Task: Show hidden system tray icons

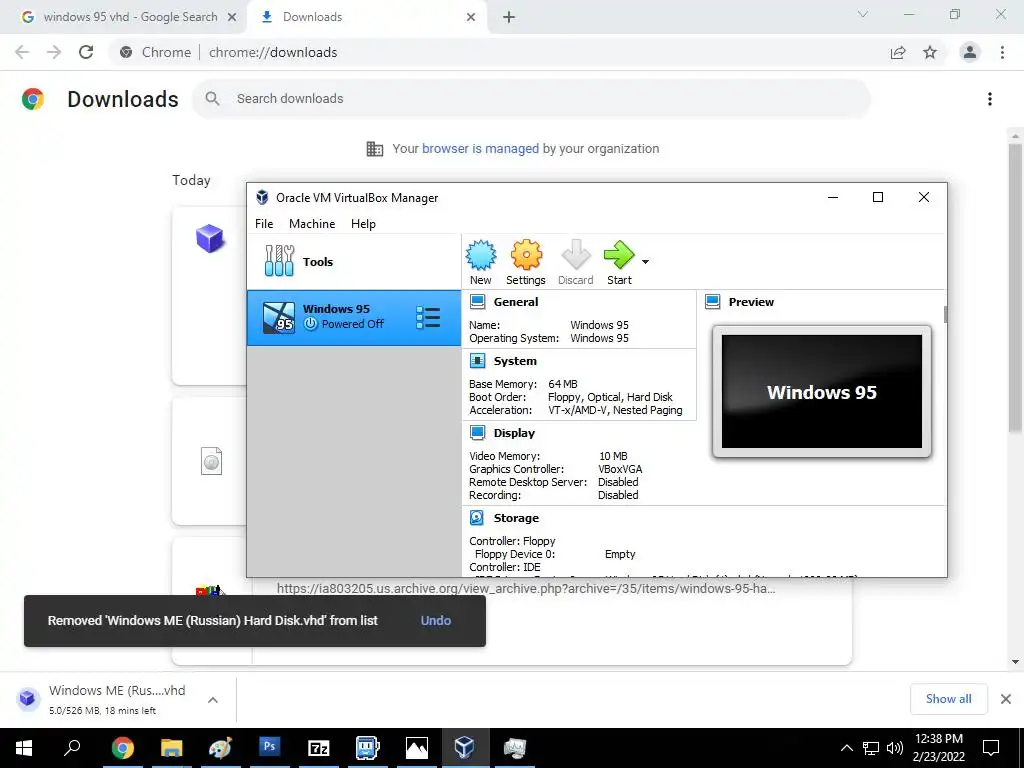Action: [846, 748]
